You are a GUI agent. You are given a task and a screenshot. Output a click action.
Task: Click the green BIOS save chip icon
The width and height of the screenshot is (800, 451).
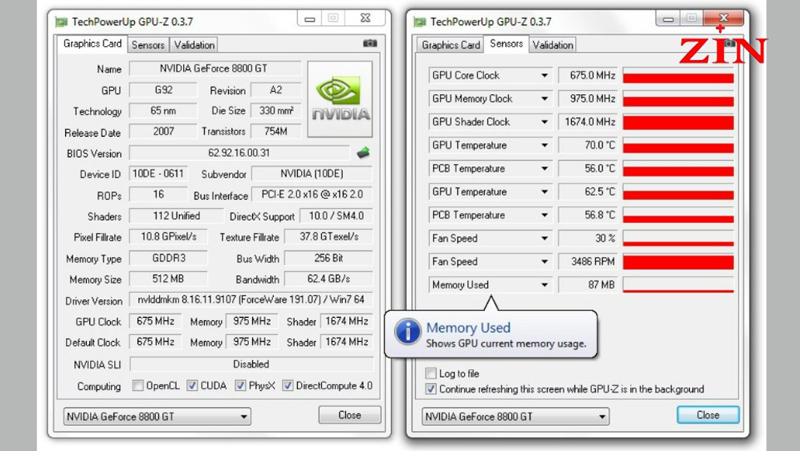coord(363,153)
